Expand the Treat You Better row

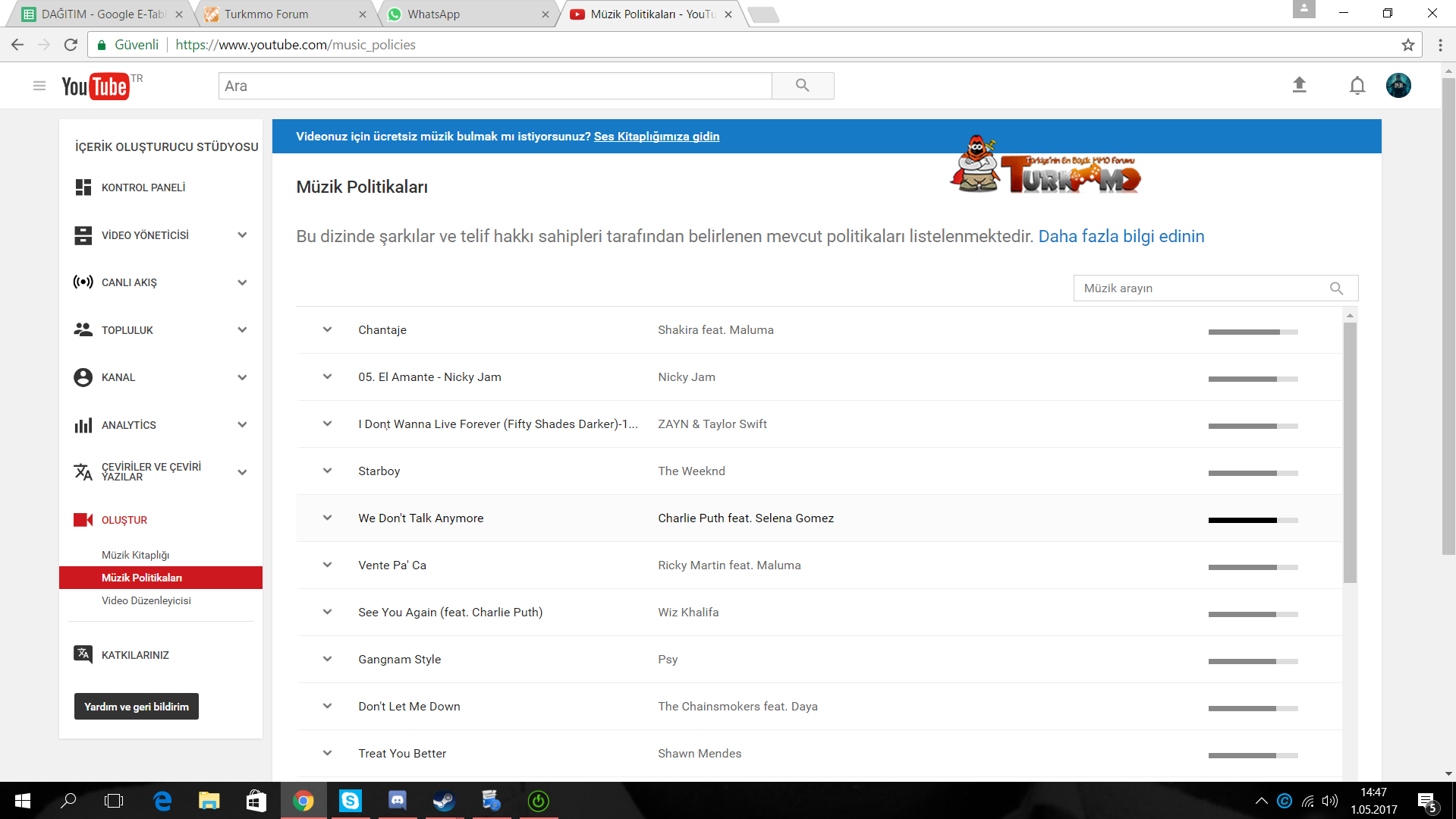(327, 753)
